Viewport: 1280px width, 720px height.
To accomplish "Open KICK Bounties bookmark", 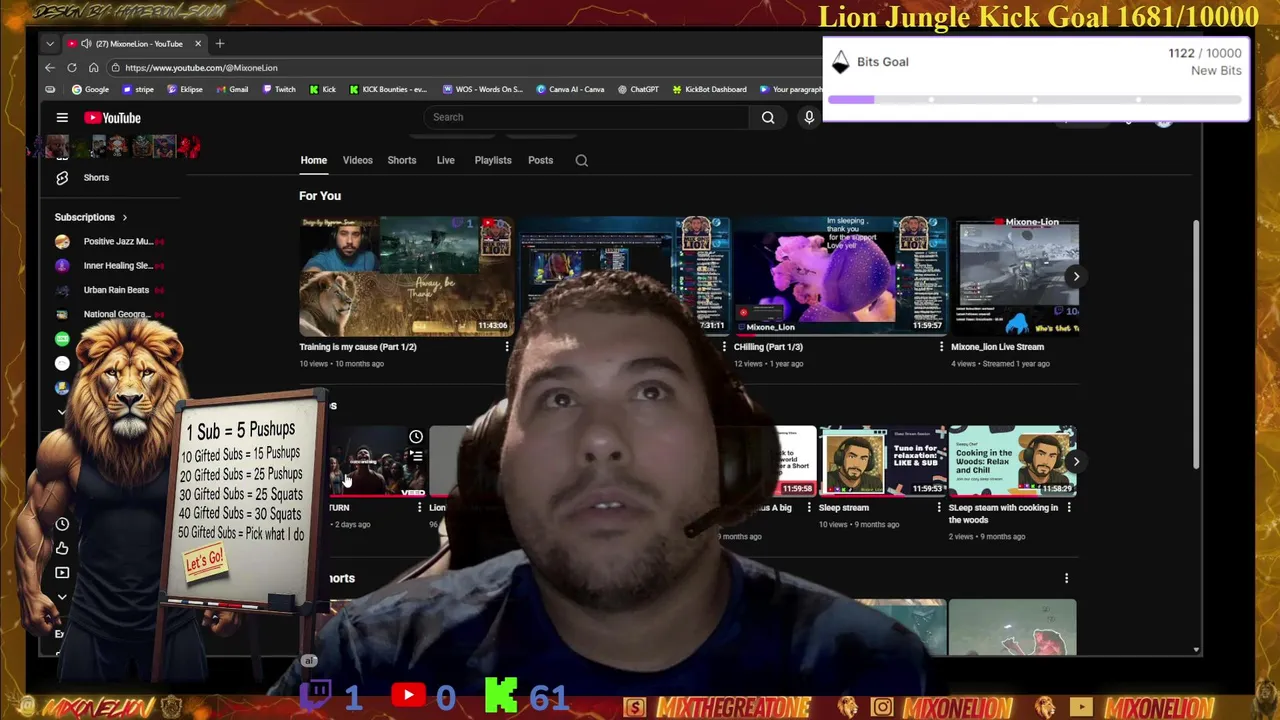I will 388,89.
